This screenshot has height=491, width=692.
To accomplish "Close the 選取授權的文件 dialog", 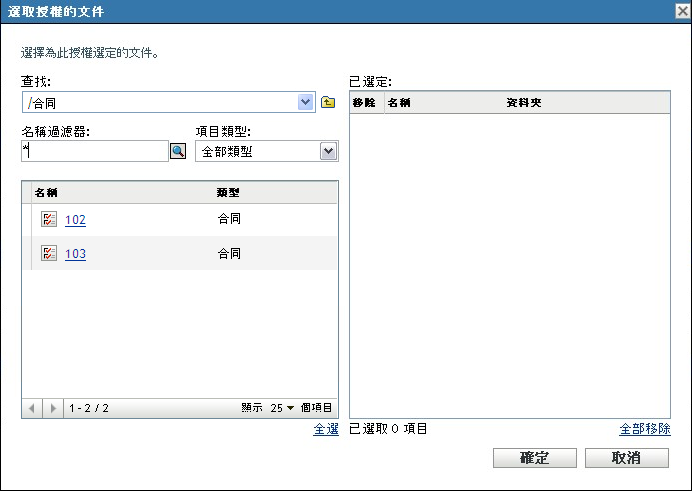I will 682,11.
